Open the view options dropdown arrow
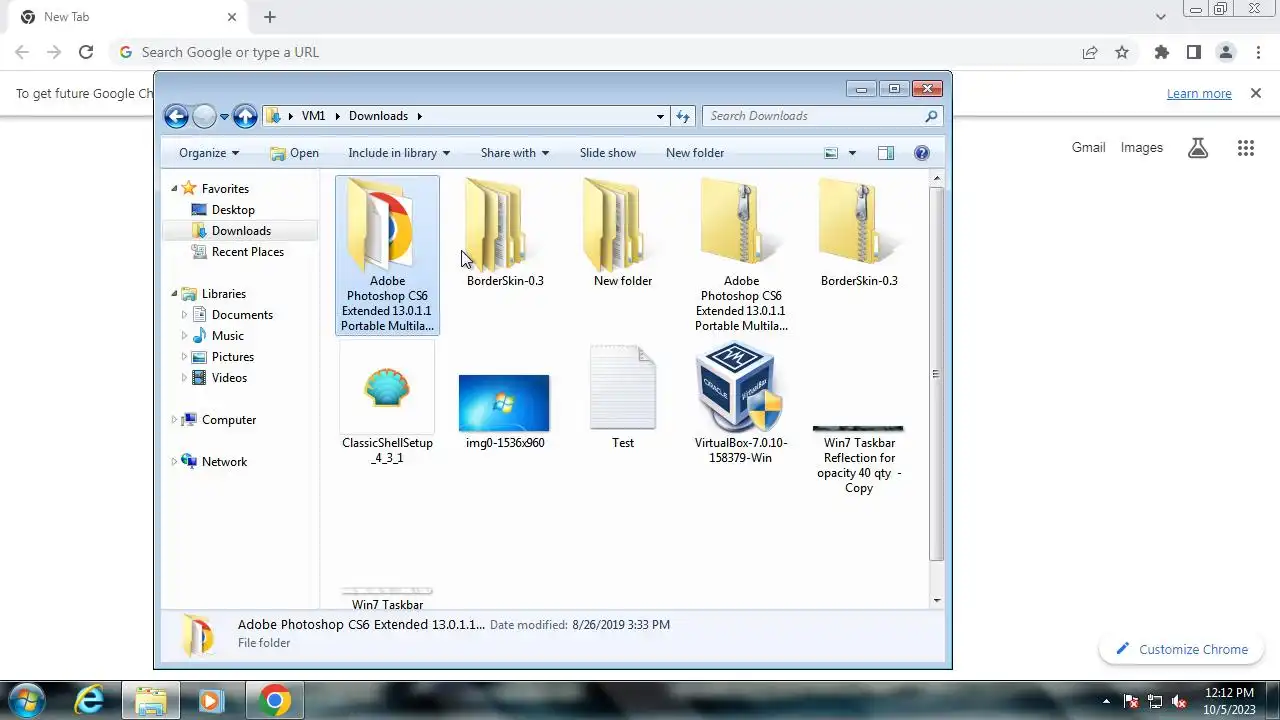 (x=852, y=153)
